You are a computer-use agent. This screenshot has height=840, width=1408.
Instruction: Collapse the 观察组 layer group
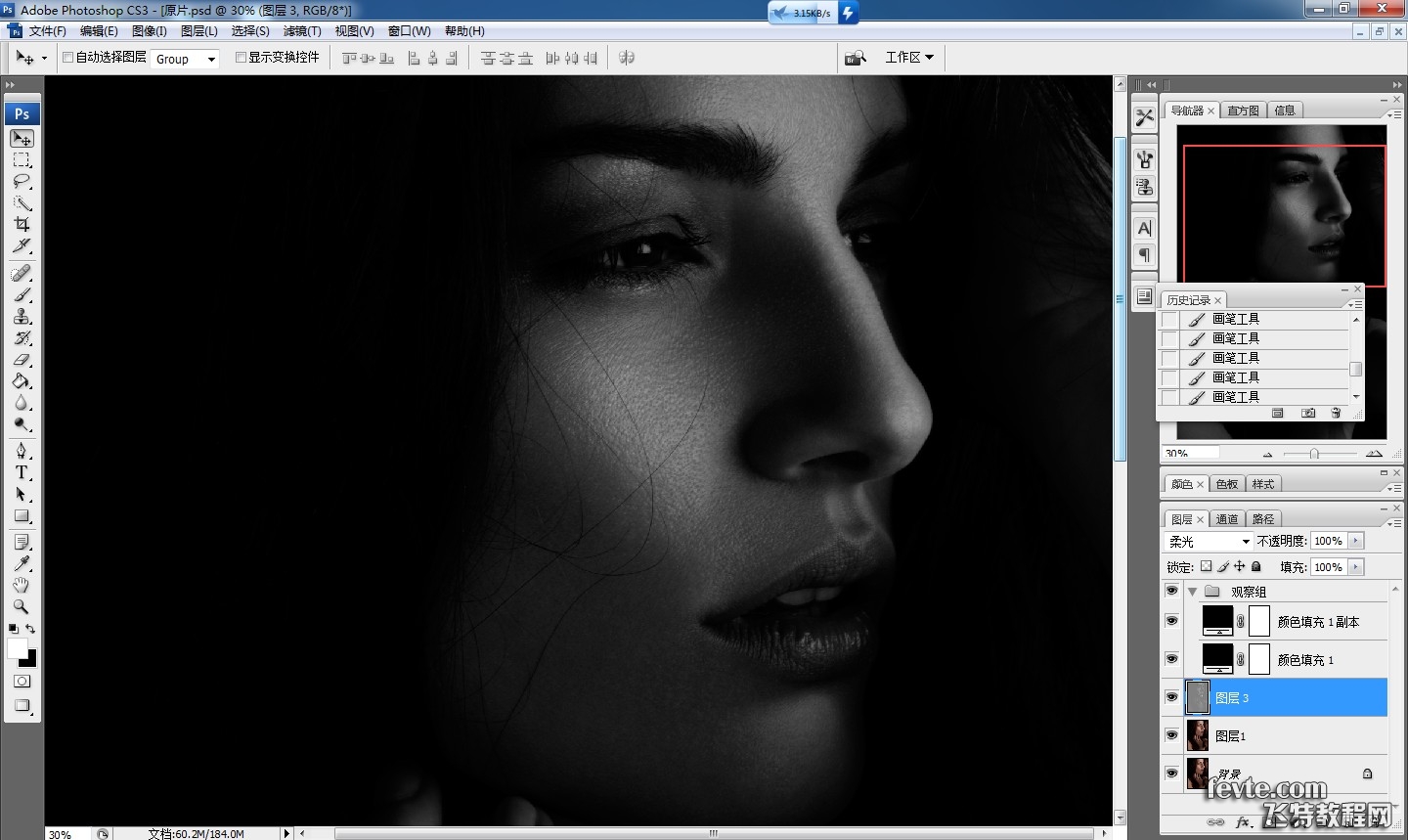(x=1193, y=592)
